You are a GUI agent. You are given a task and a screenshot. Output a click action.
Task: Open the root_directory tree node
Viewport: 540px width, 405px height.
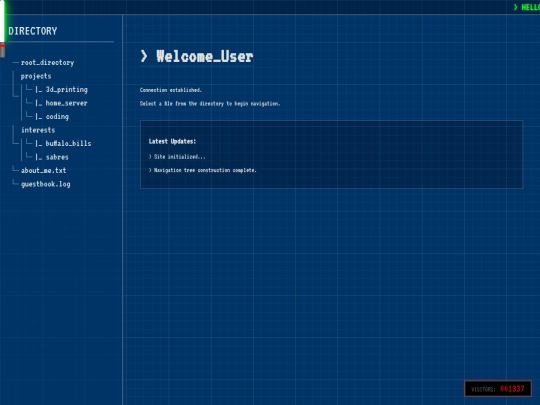(48, 63)
